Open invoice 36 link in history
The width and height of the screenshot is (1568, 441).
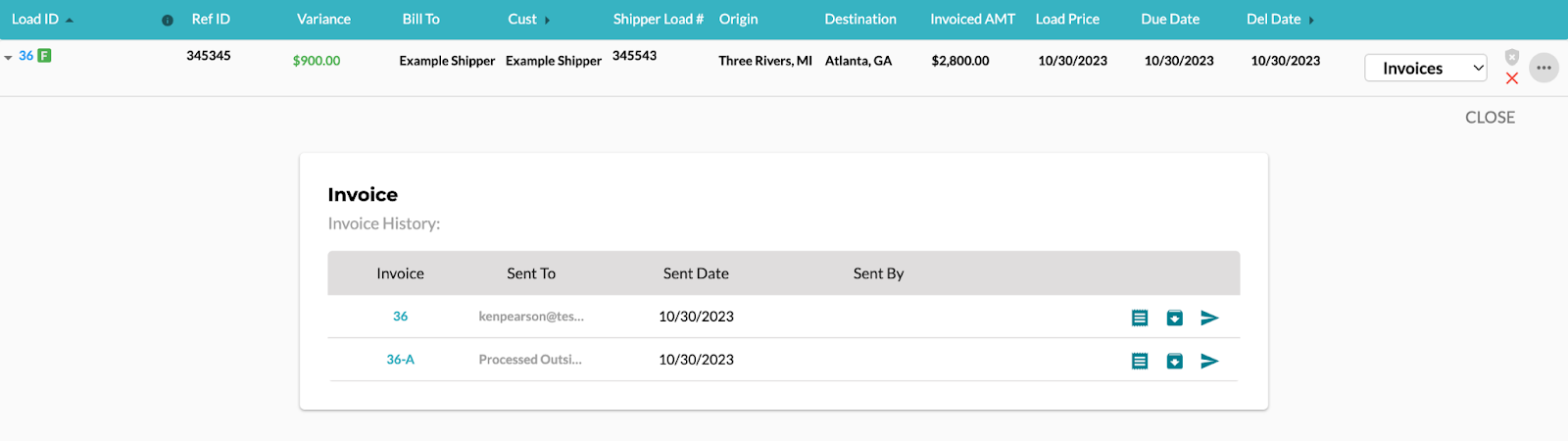pyautogui.click(x=400, y=317)
